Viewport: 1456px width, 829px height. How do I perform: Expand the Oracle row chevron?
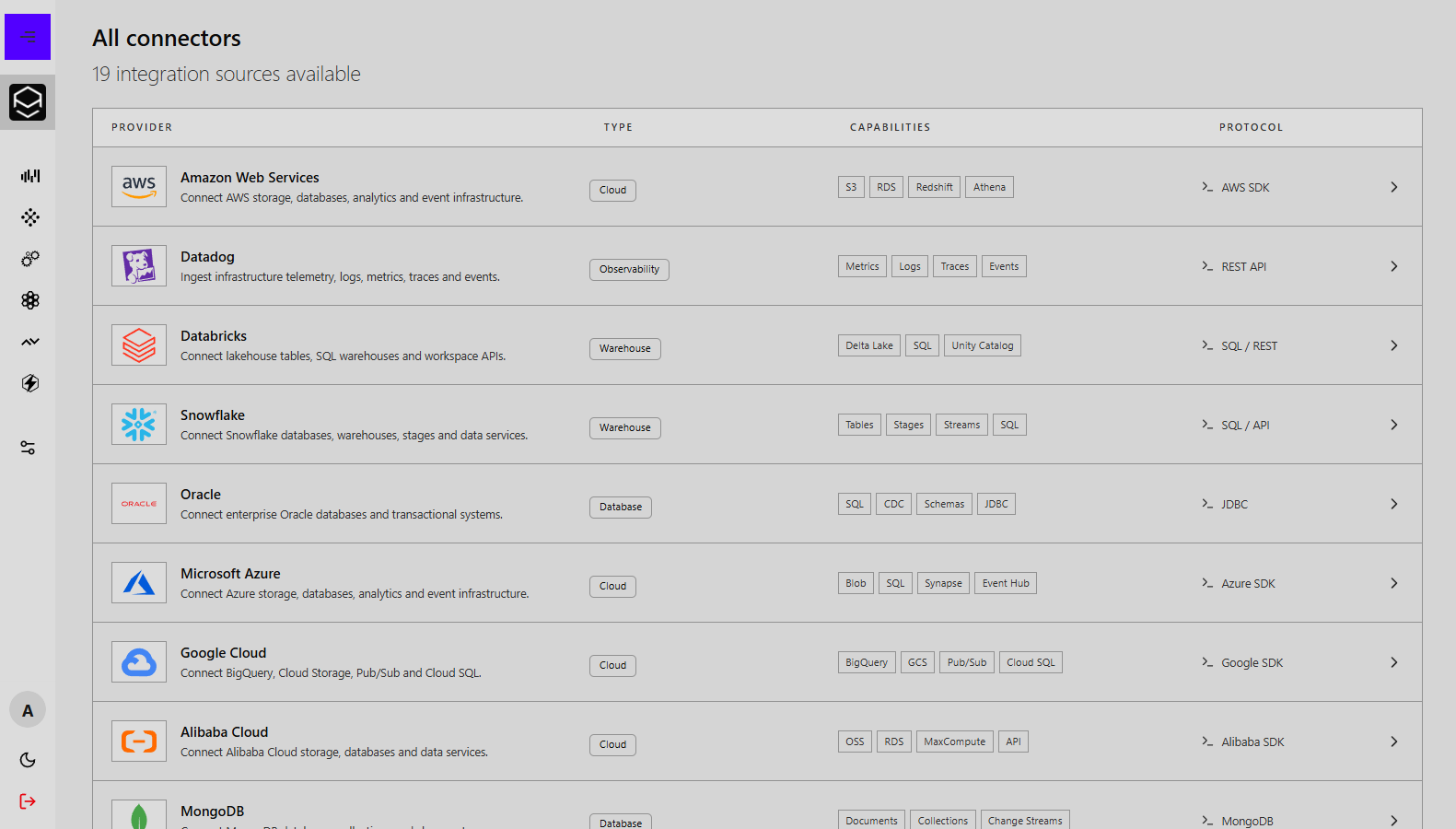coord(1394,504)
